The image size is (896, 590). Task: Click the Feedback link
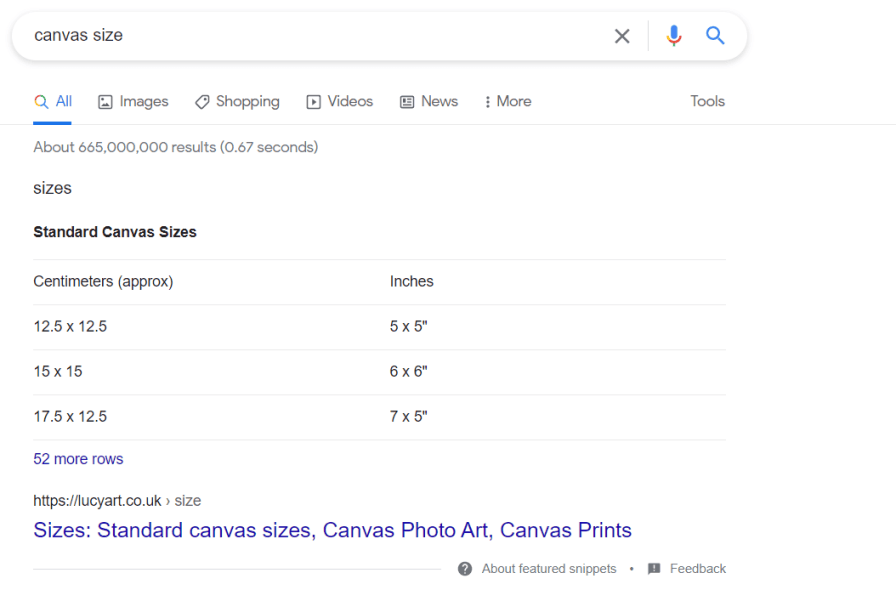pyautogui.click(x=698, y=569)
